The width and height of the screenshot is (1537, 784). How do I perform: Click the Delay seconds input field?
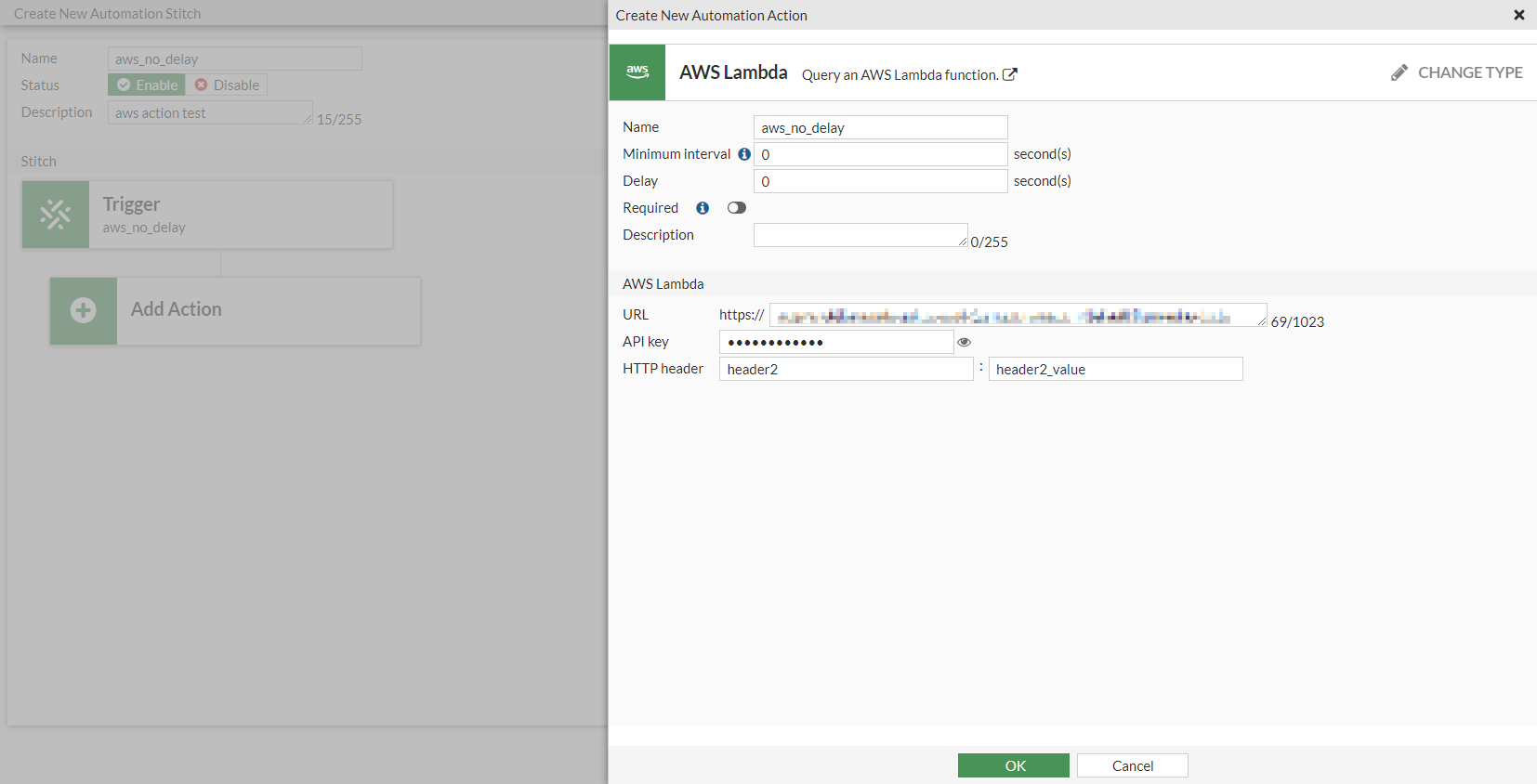tap(881, 181)
